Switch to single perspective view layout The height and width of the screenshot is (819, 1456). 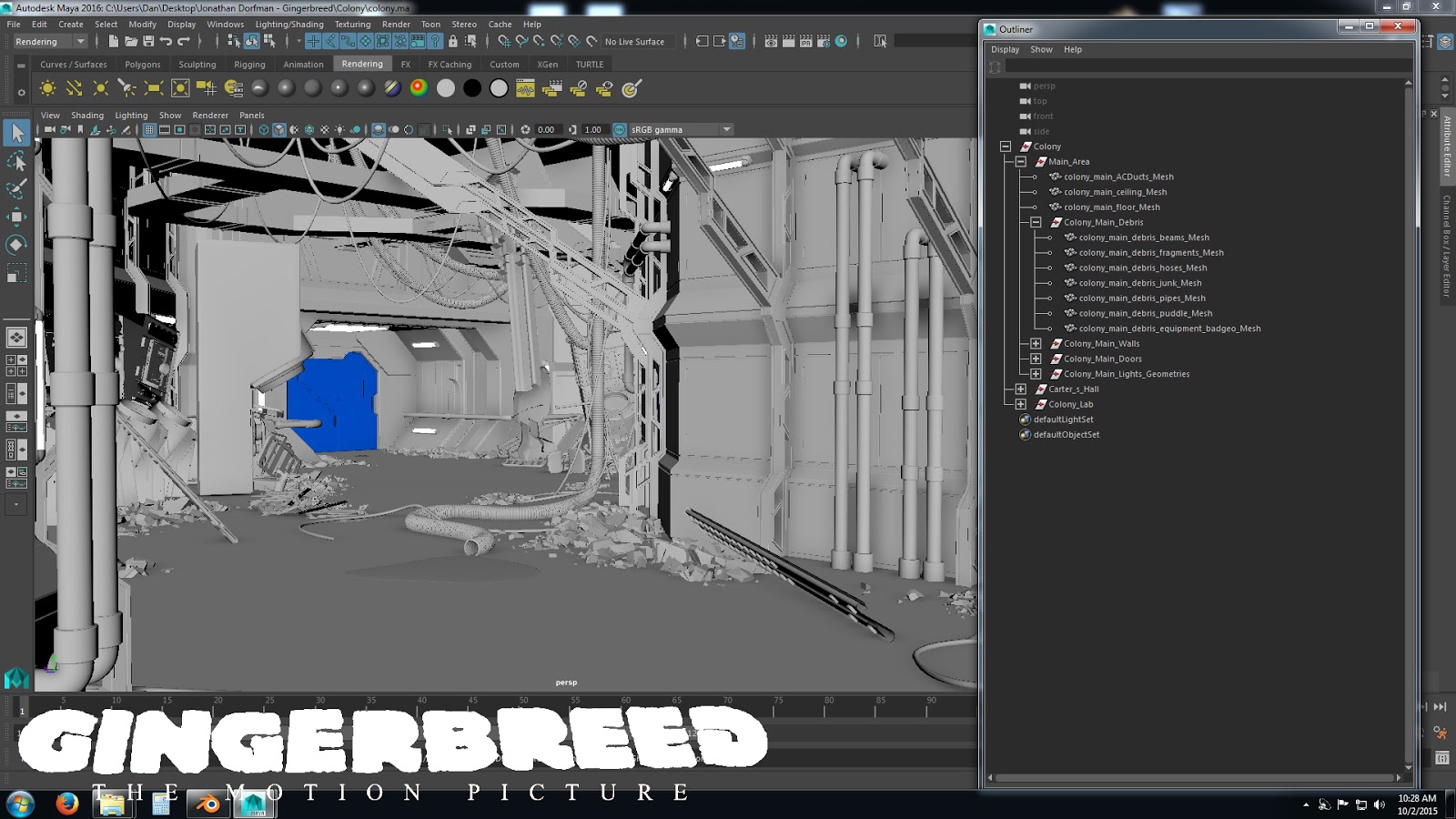pos(16,338)
